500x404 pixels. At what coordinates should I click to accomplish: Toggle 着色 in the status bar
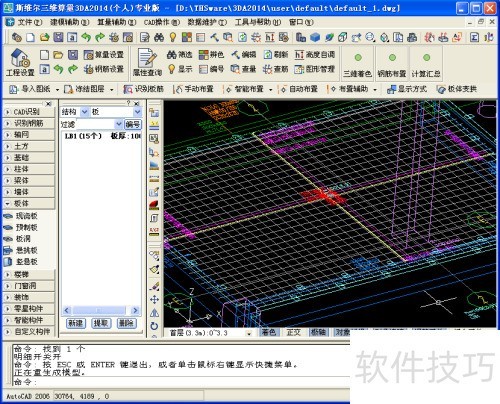click(269, 332)
